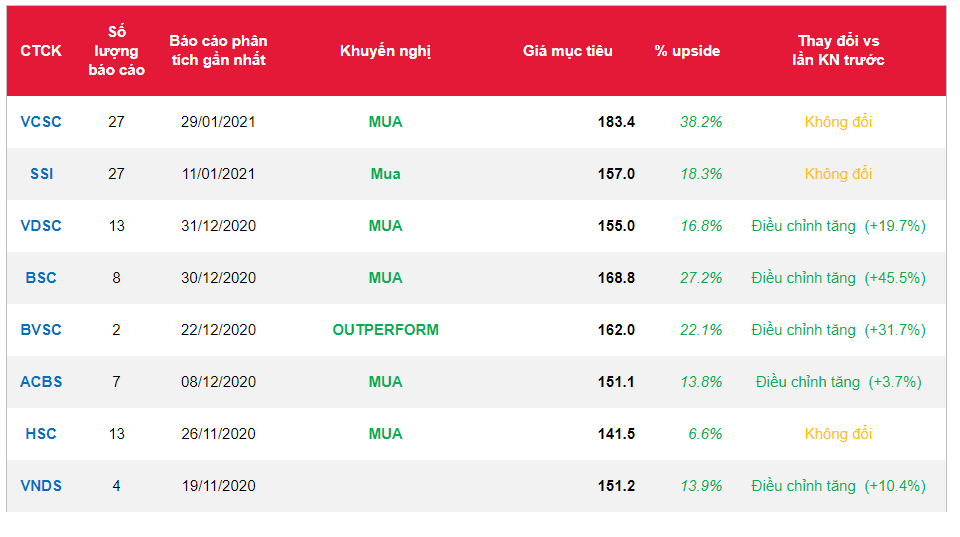Image resolution: width=960 pixels, height=537 pixels.
Task: Open the BVSC brokerage entry
Action: click(41, 330)
